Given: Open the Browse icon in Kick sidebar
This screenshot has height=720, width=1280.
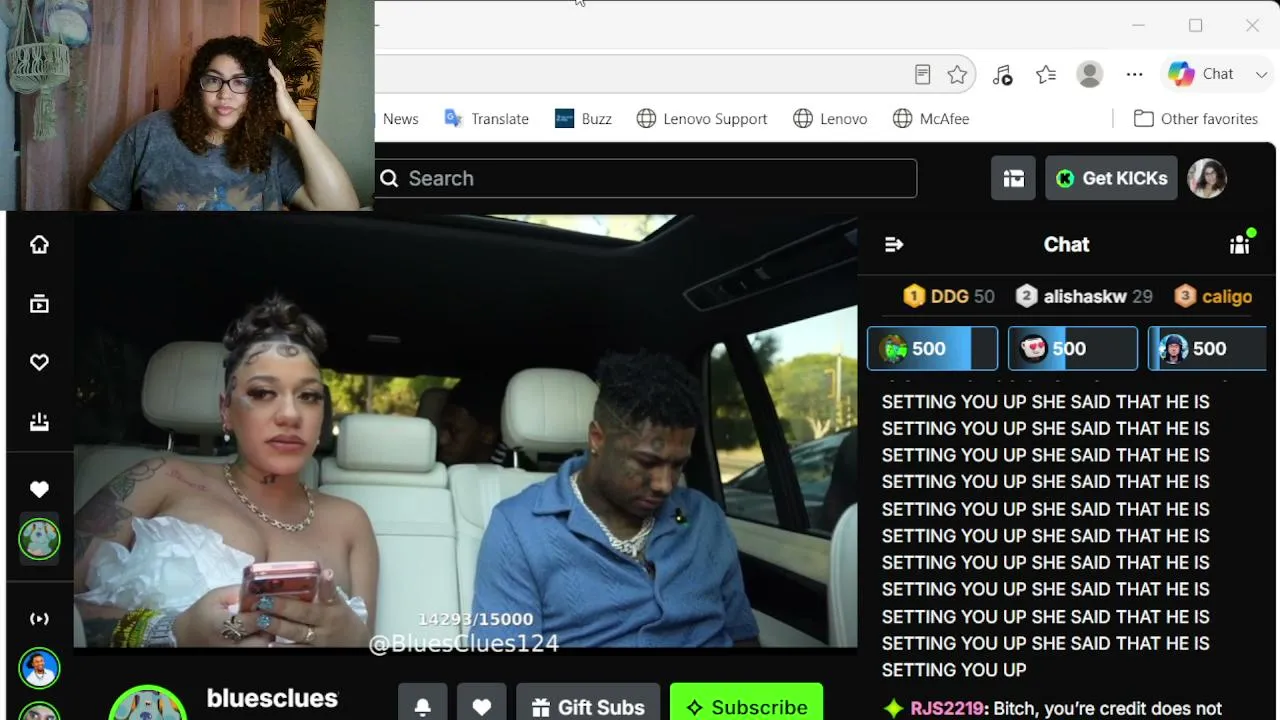Looking at the screenshot, I should pyautogui.click(x=39, y=304).
